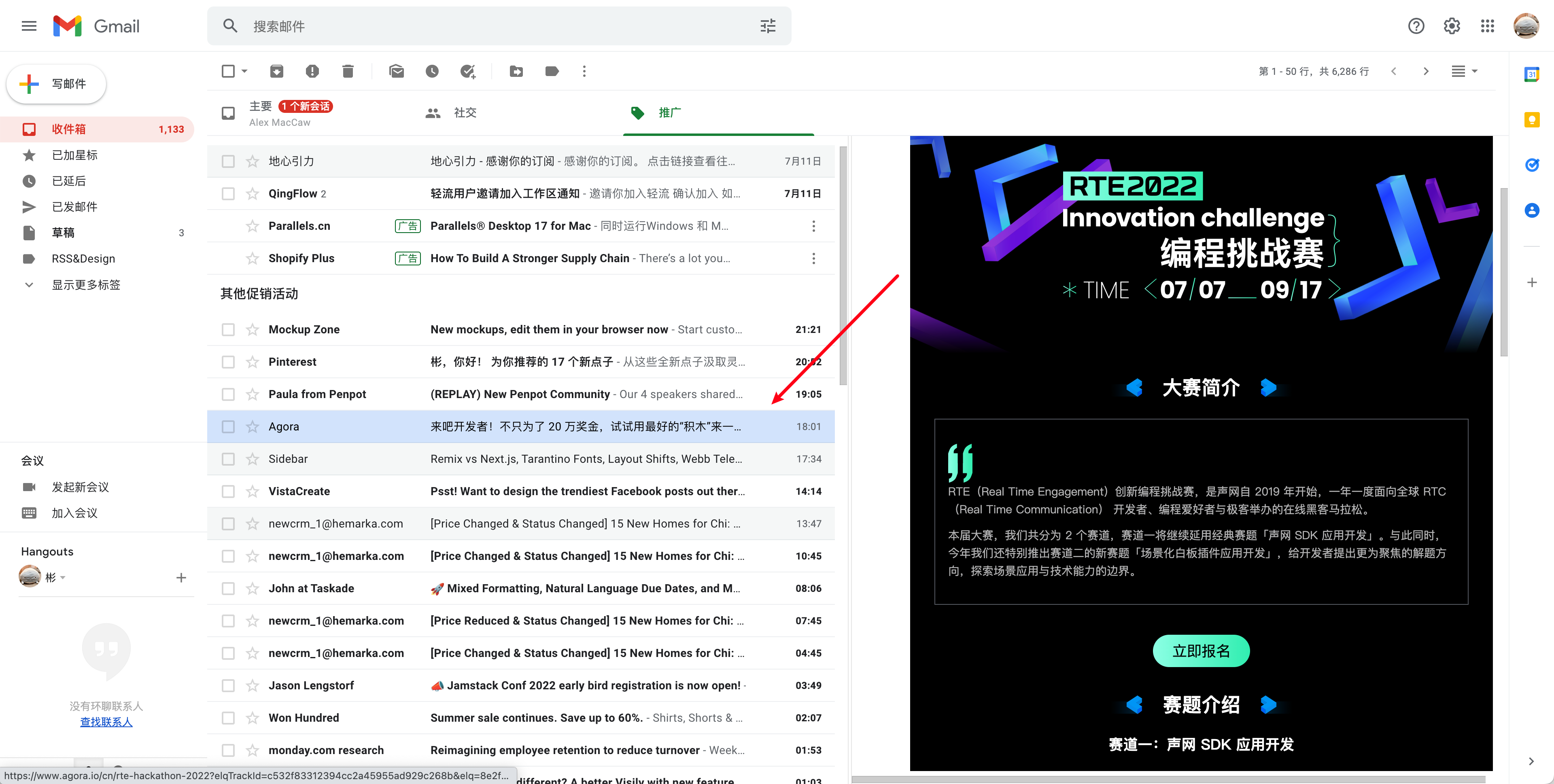This screenshot has height=784, width=1554.
Task: Open options for Parallels.cn ad
Action: 813,226
